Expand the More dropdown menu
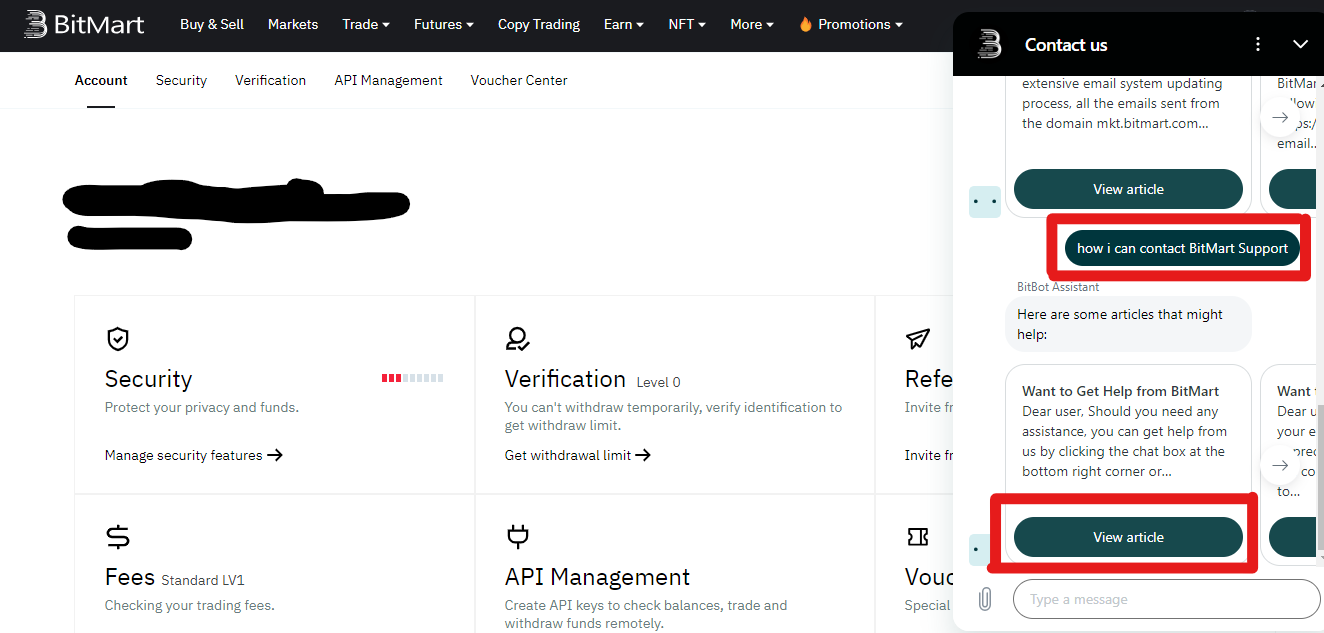Viewport: 1324px width, 633px height. [x=752, y=24]
